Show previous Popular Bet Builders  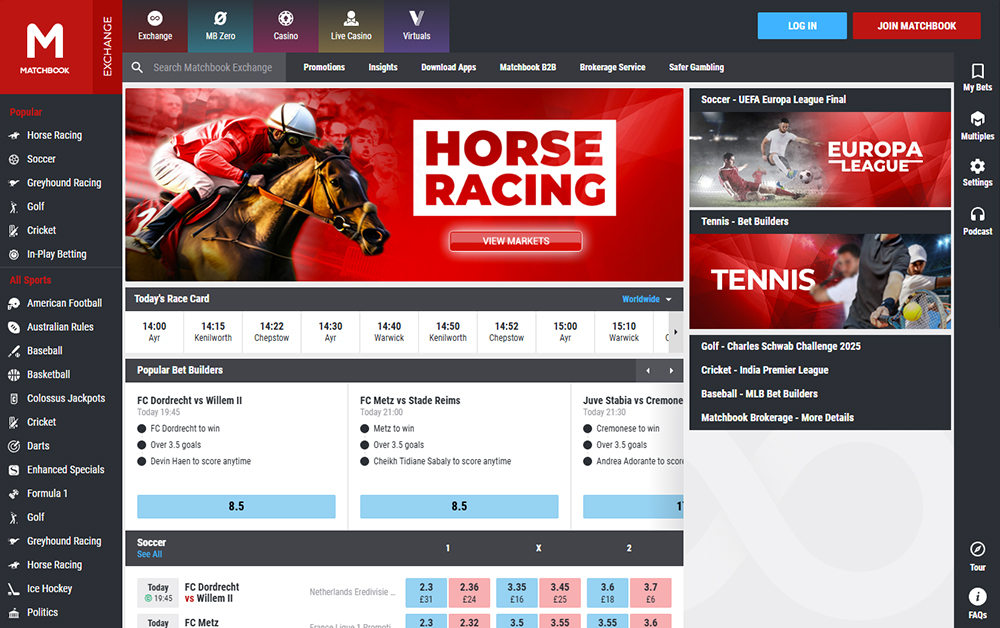coord(648,370)
